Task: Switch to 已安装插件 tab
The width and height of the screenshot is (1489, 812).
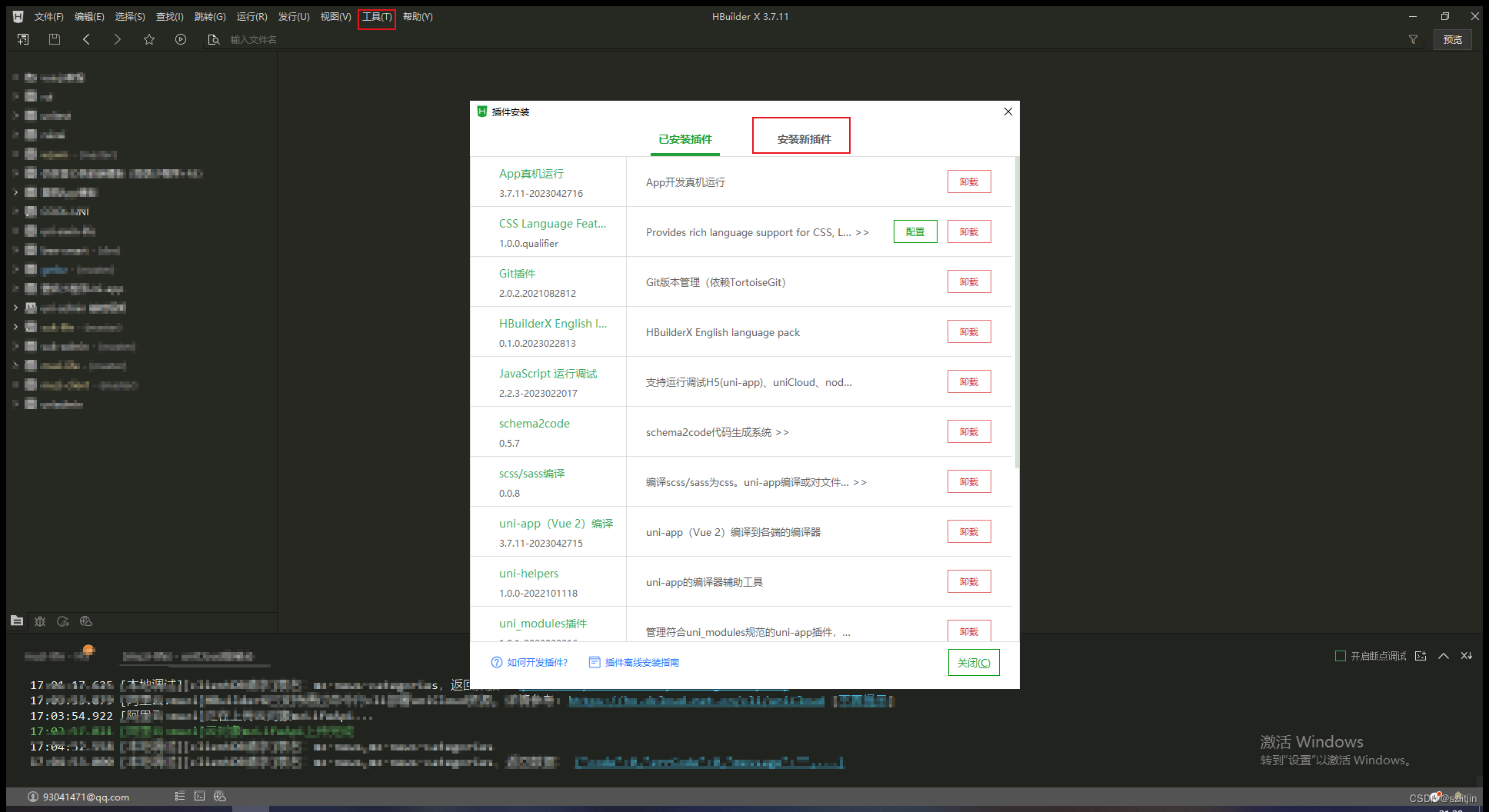Action: [x=685, y=139]
